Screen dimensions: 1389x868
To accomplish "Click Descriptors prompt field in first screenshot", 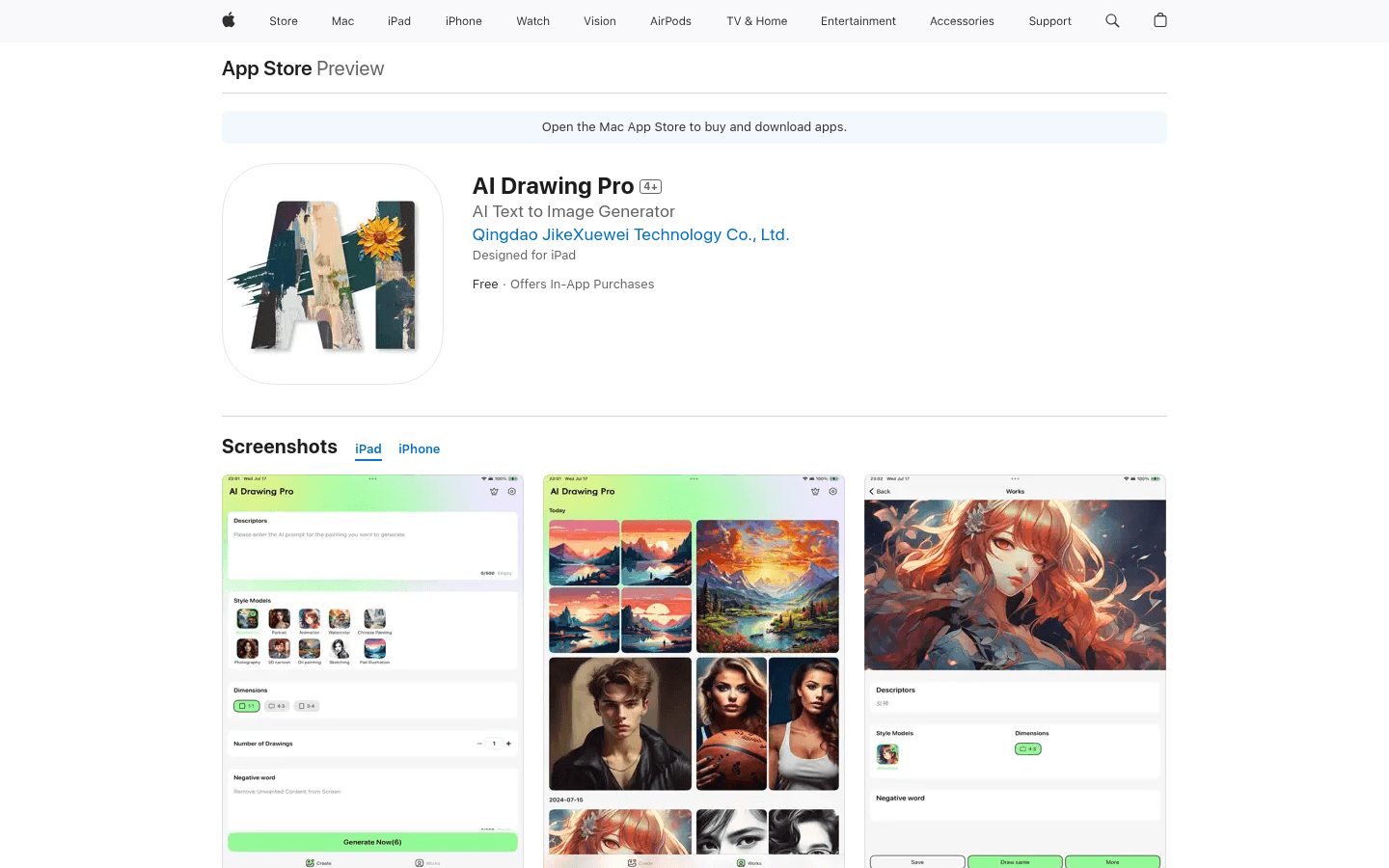I will (x=372, y=546).
